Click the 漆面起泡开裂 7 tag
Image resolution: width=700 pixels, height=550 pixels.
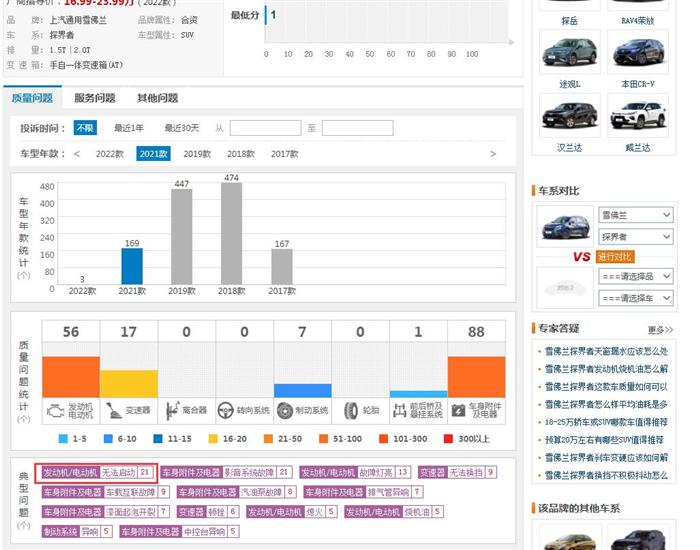coord(106,512)
